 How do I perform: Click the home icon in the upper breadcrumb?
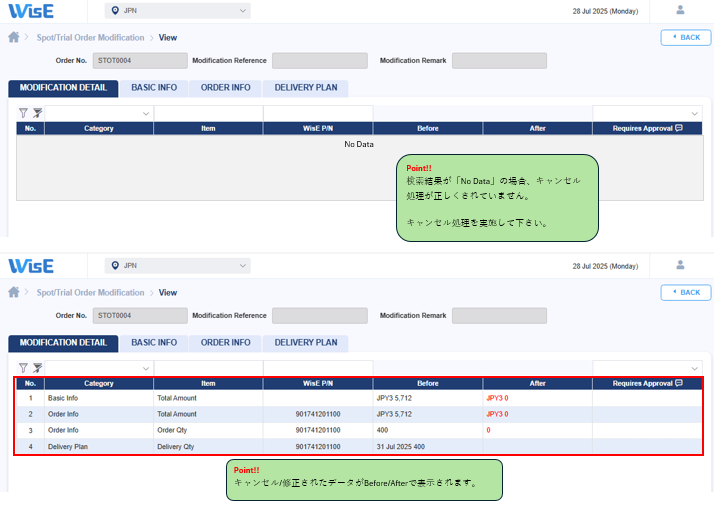point(14,37)
